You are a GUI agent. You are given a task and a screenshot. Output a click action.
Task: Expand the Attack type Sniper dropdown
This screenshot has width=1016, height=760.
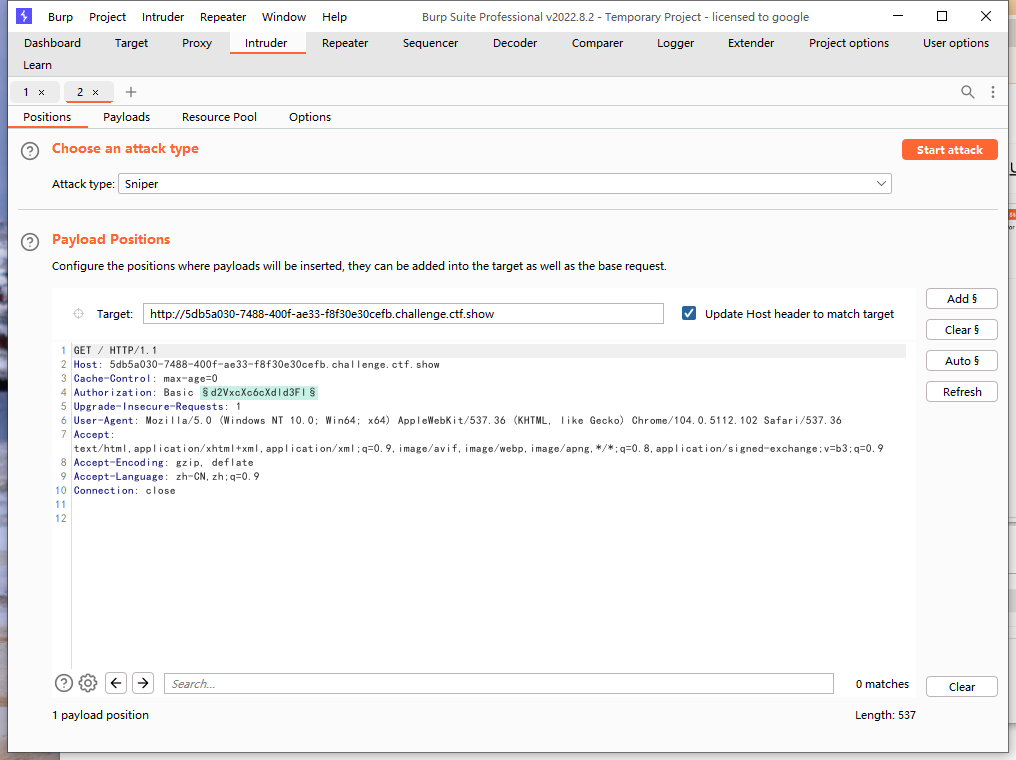point(505,183)
